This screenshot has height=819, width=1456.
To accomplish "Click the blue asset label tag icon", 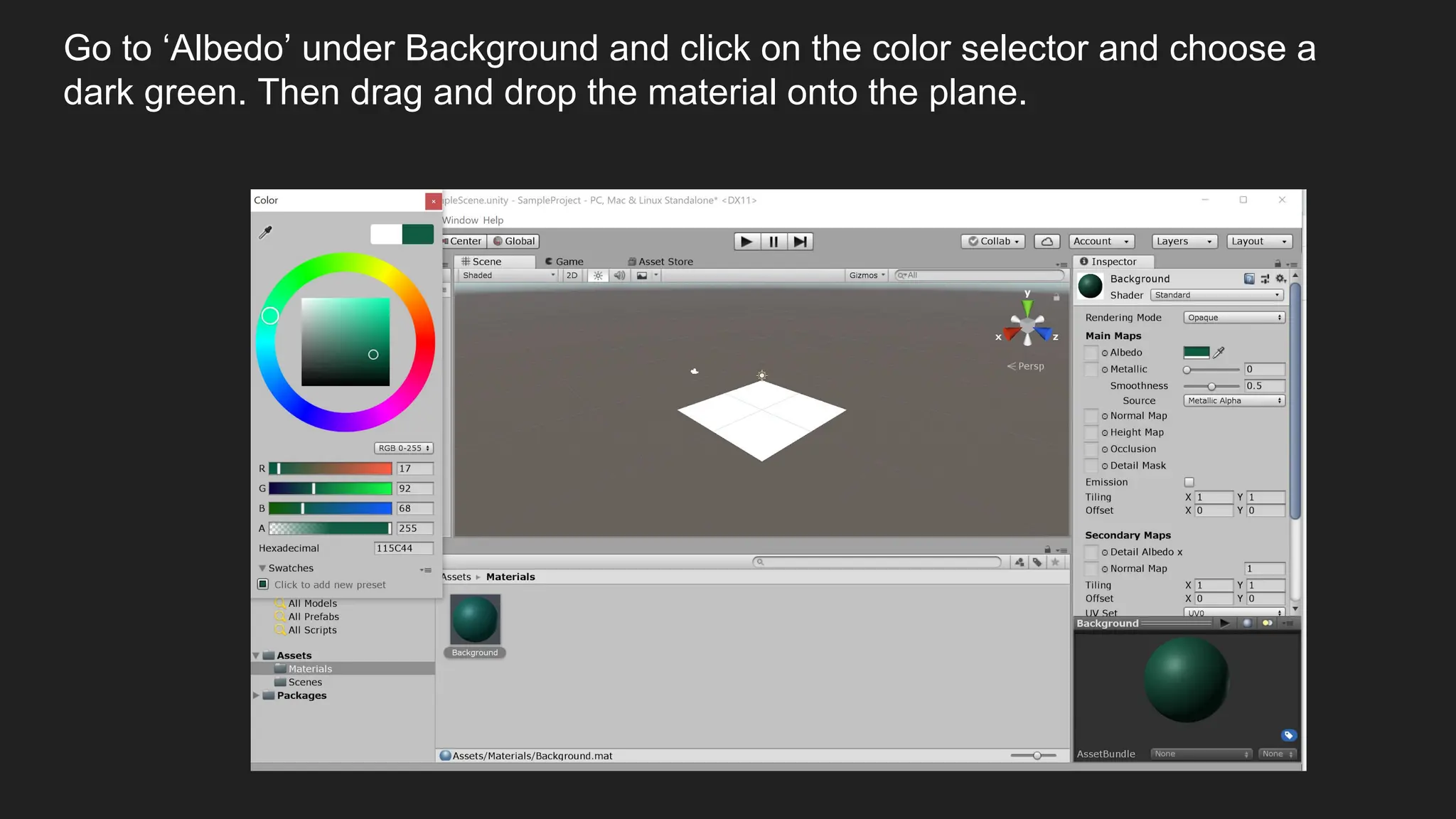I will coord(1289,735).
